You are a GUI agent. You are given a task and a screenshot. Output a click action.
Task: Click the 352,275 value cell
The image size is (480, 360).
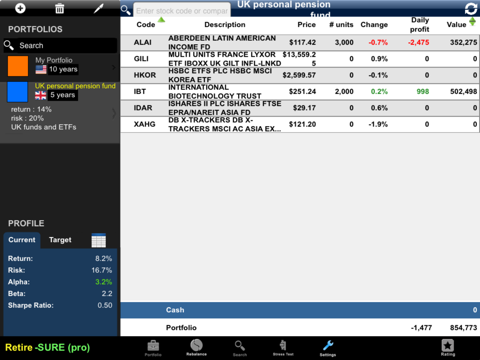[x=463, y=42]
